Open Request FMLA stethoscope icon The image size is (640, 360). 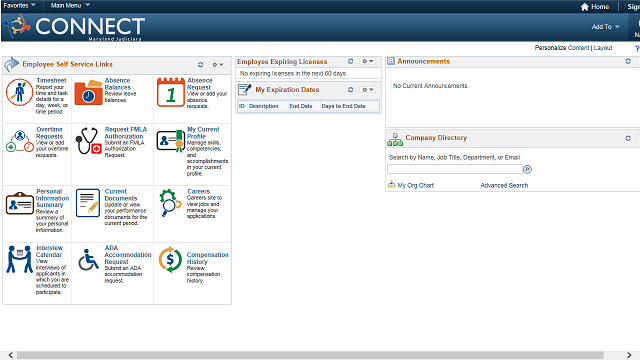[88, 141]
